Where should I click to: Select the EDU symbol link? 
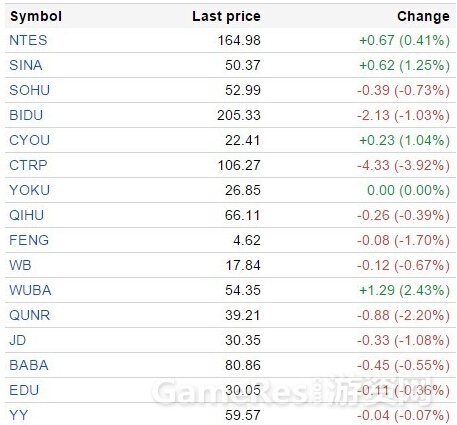24,390
